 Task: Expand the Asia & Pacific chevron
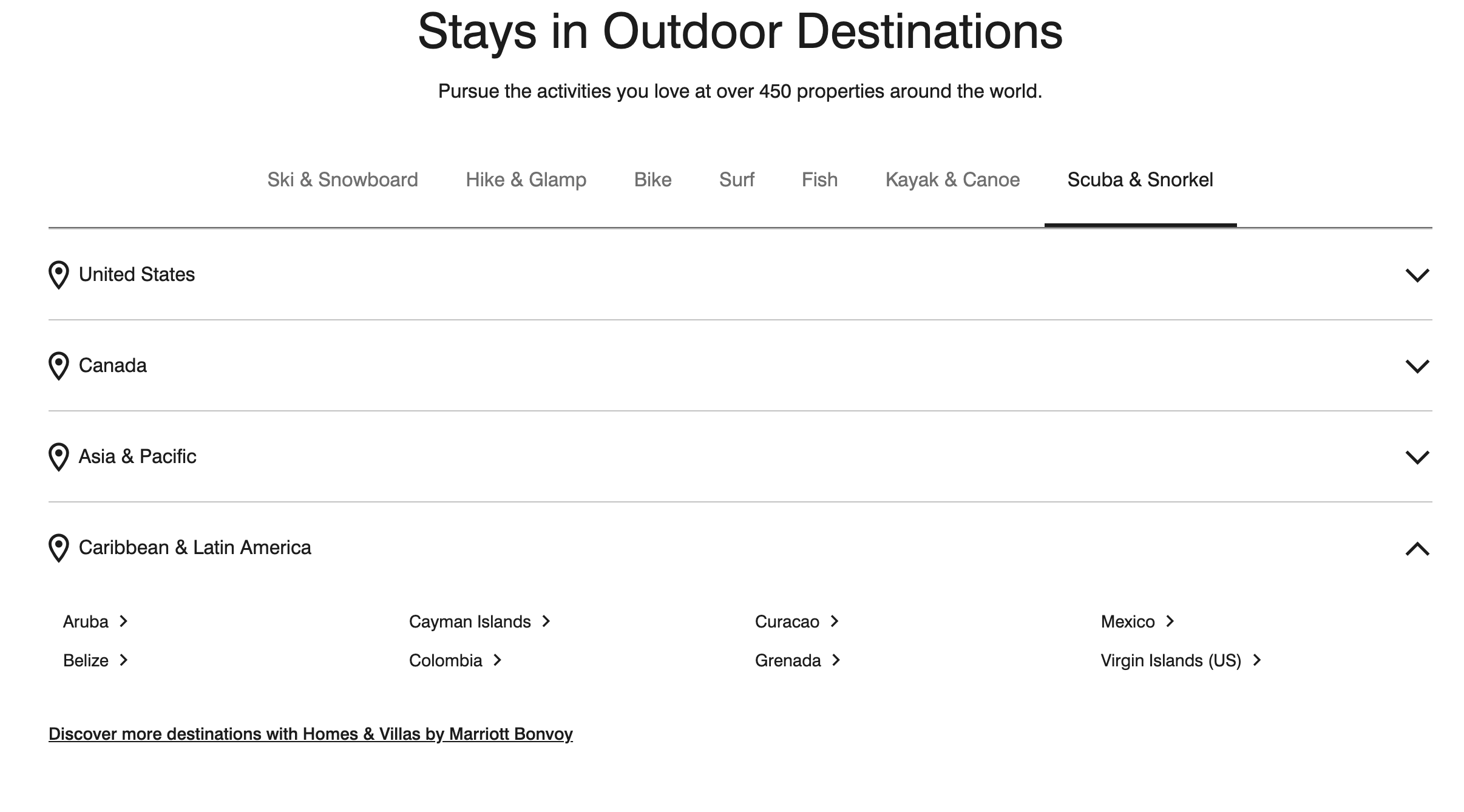(1417, 457)
